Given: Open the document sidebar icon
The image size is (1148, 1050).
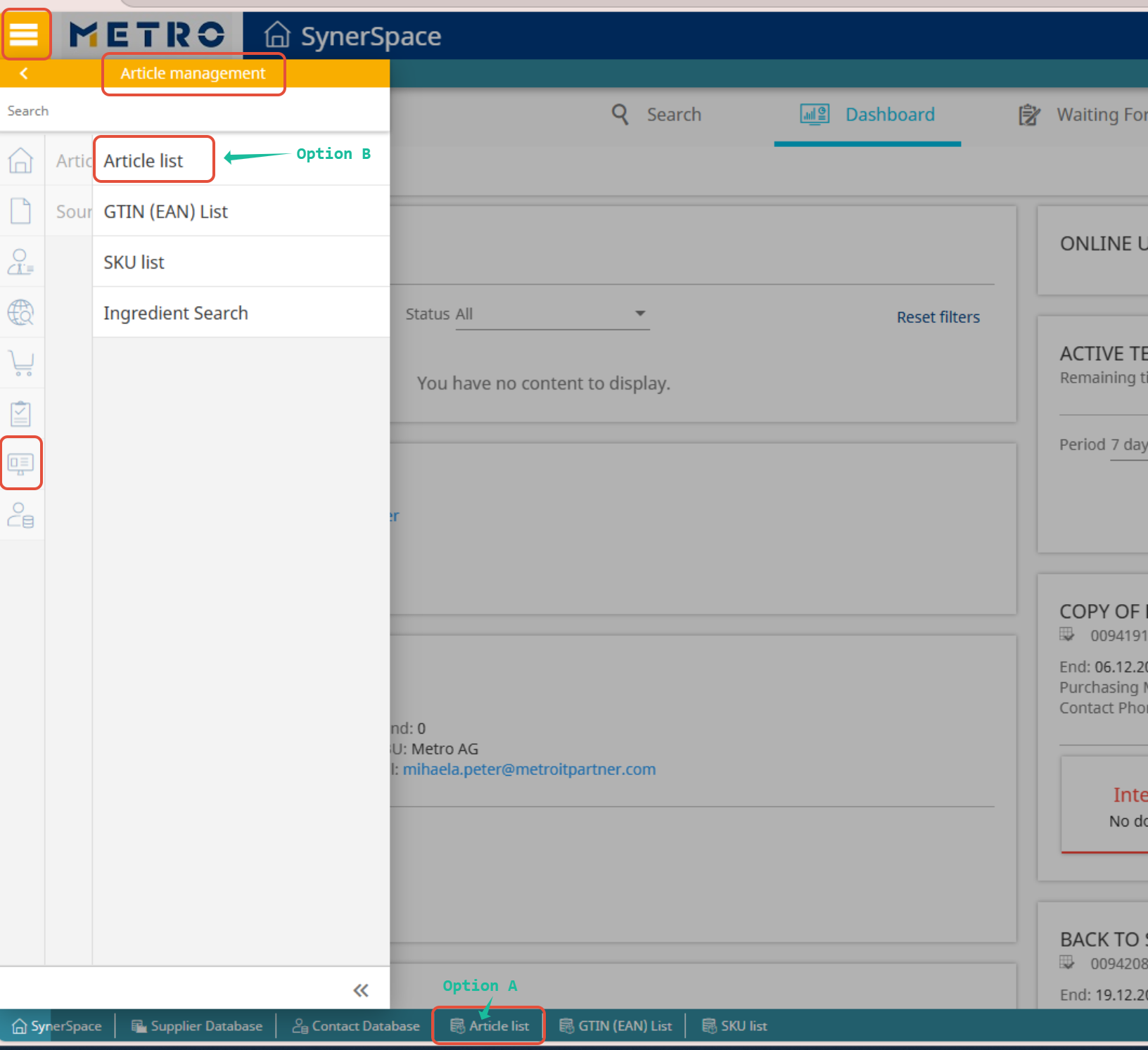Looking at the screenshot, I should pos(21,210).
